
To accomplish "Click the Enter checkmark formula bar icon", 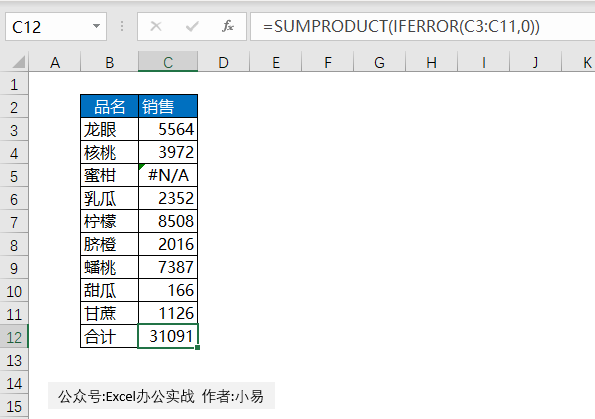I will tap(192, 26).
